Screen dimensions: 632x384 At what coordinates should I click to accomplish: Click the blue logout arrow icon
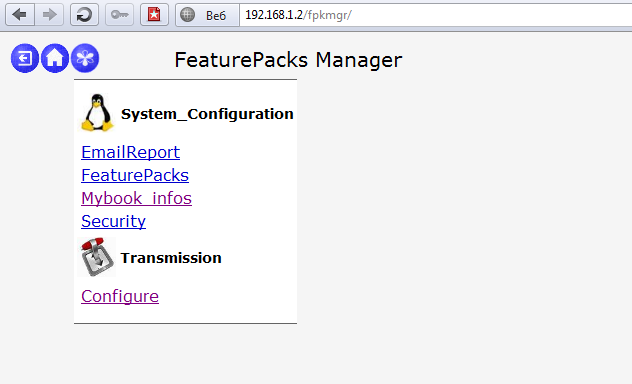tap(25, 58)
